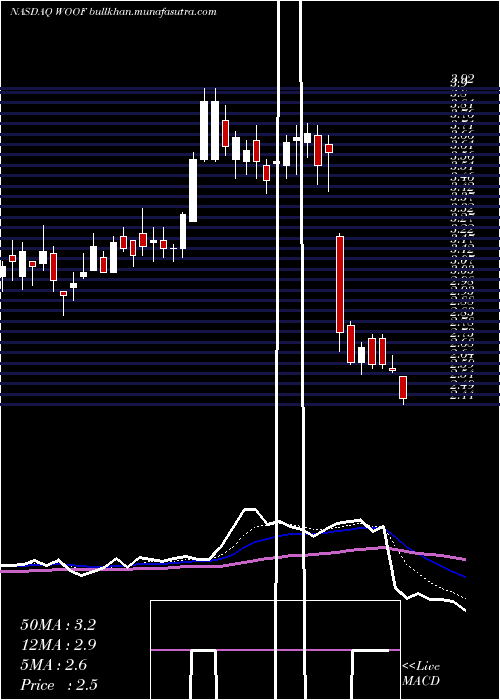500x700 pixels.
Task: Click the <<Live MACD label
Action: [x=421, y=674]
